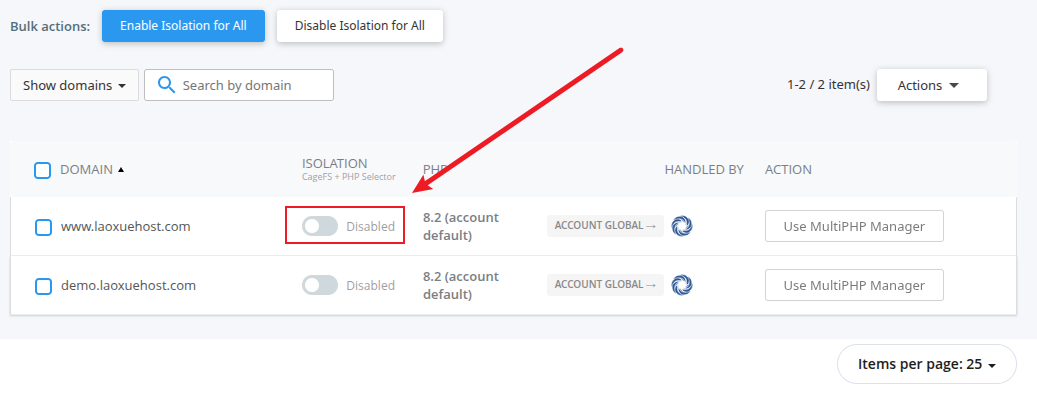
Task: Click the Search by domain field
Action: (x=250, y=85)
